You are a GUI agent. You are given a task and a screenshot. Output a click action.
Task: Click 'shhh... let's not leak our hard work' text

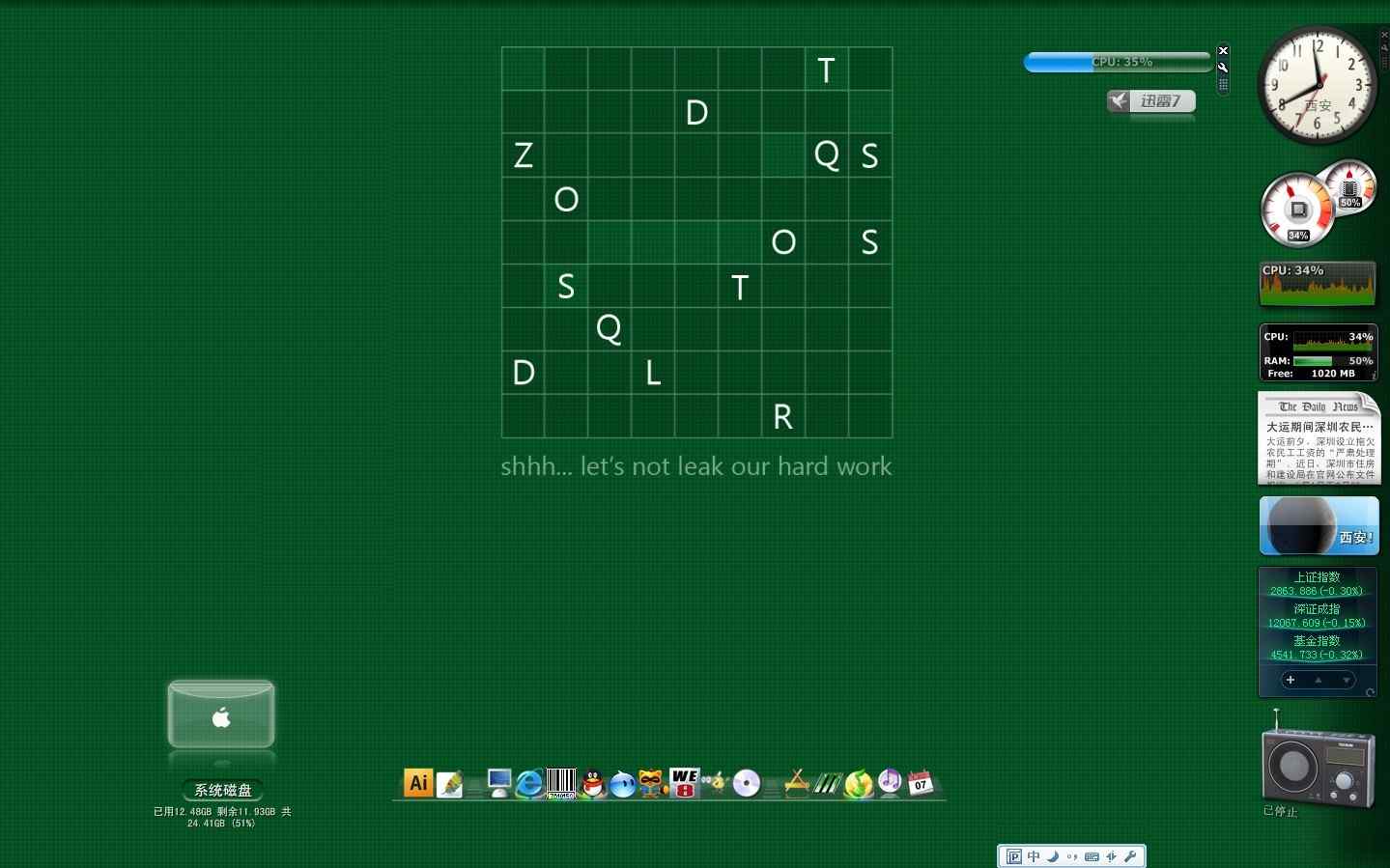(695, 466)
